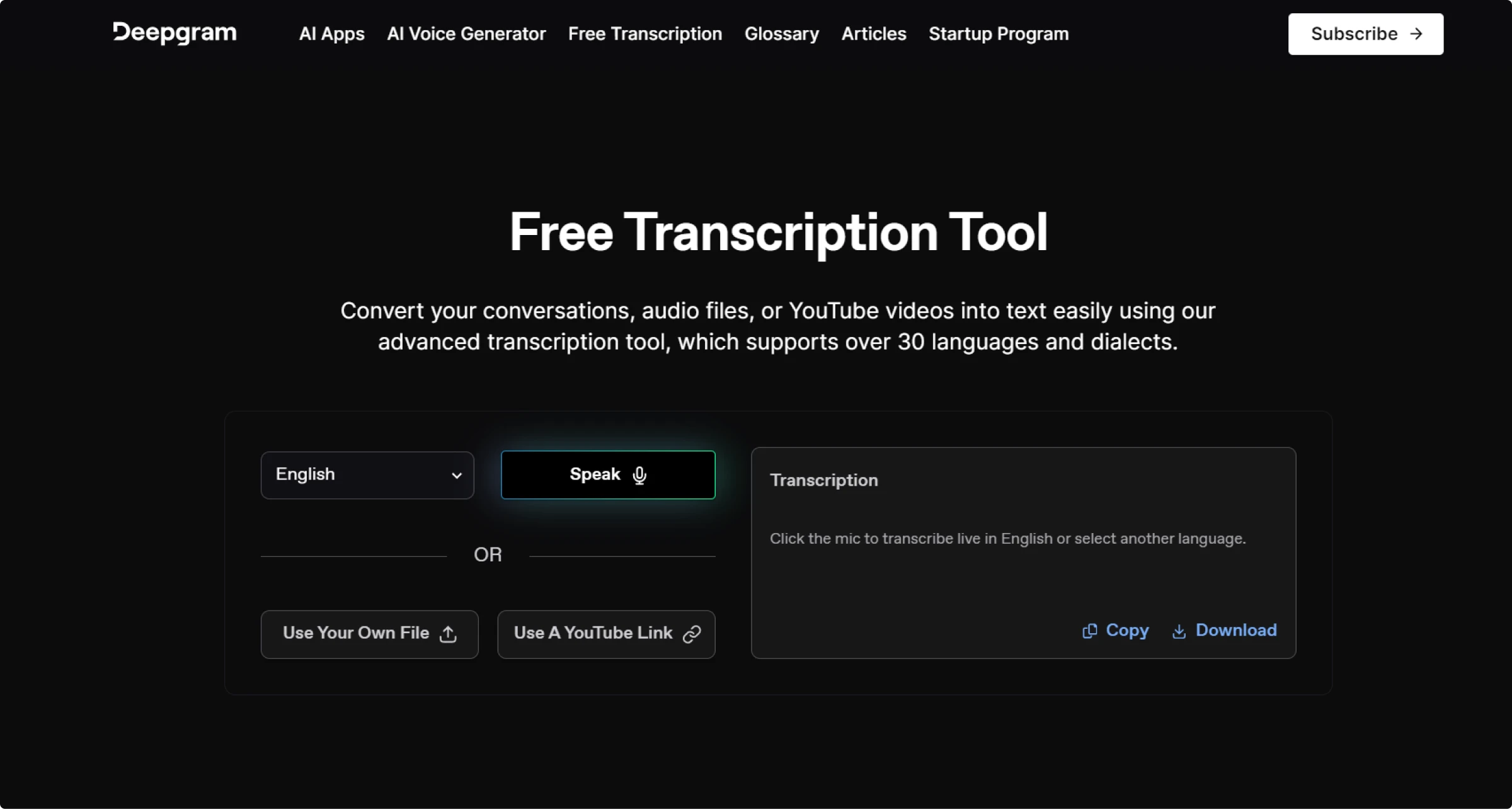Open the Startup Program page
The width and height of the screenshot is (1512, 809).
pyautogui.click(x=999, y=34)
